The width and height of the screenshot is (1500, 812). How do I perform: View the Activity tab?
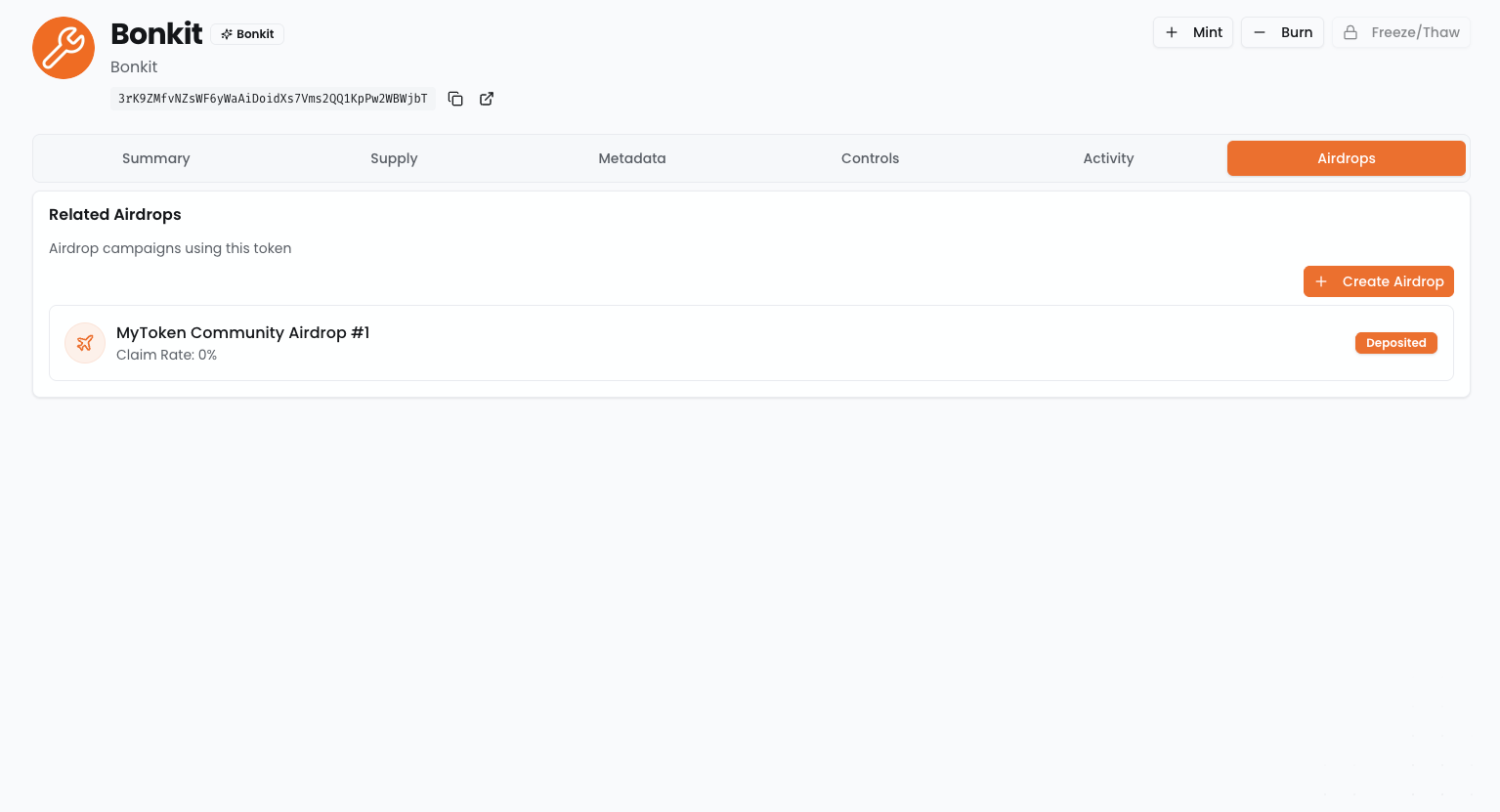(x=1108, y=158)
